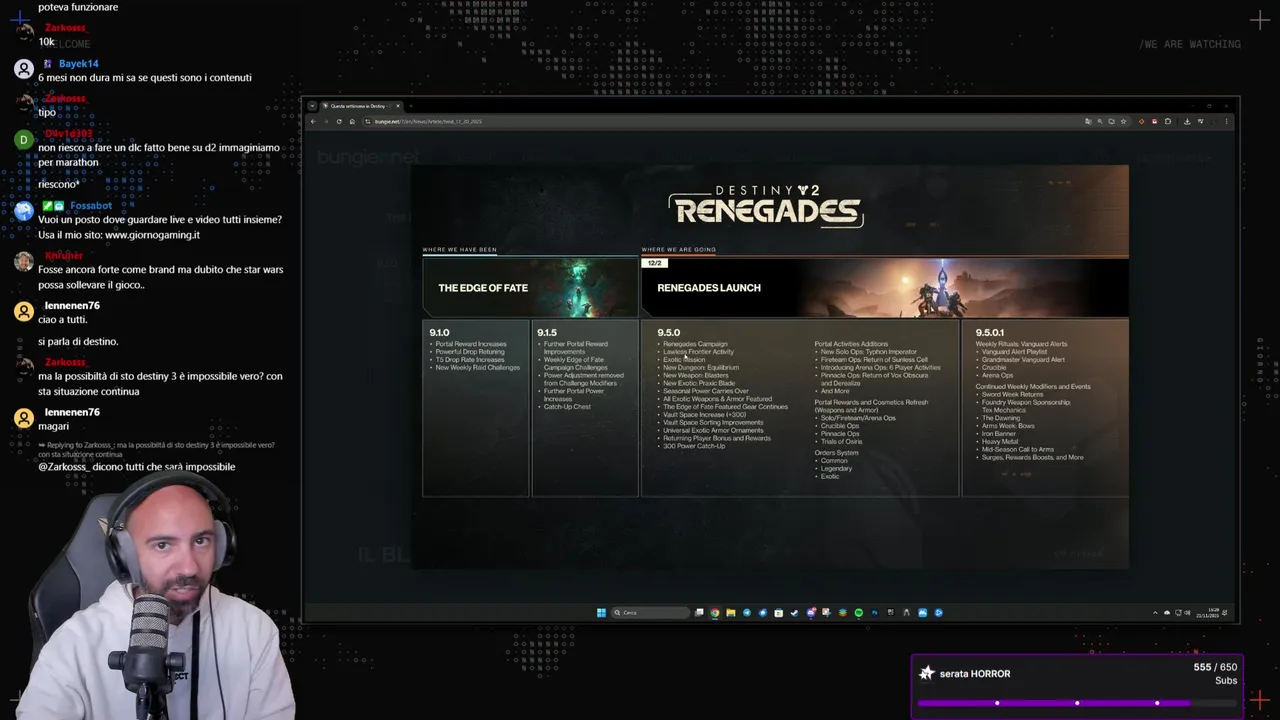Click 'Trials of Osiris' list entry
This screenshot has height=720, width=1280.
click(841, 441)
